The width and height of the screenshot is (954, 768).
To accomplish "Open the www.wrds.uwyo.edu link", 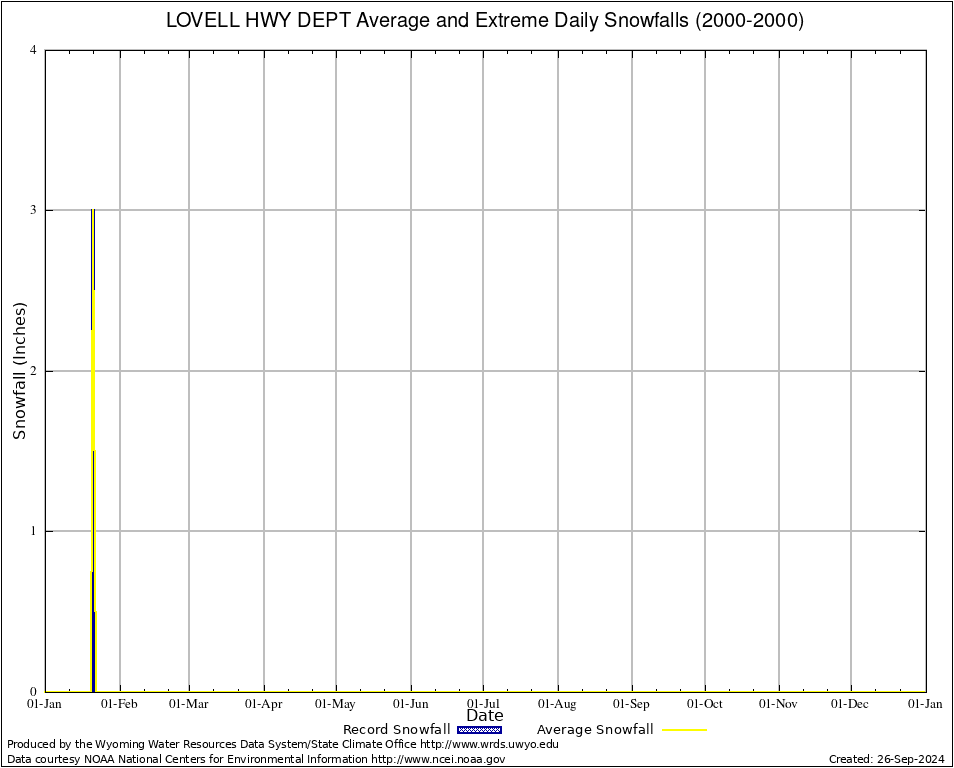I will coord(489,744).
